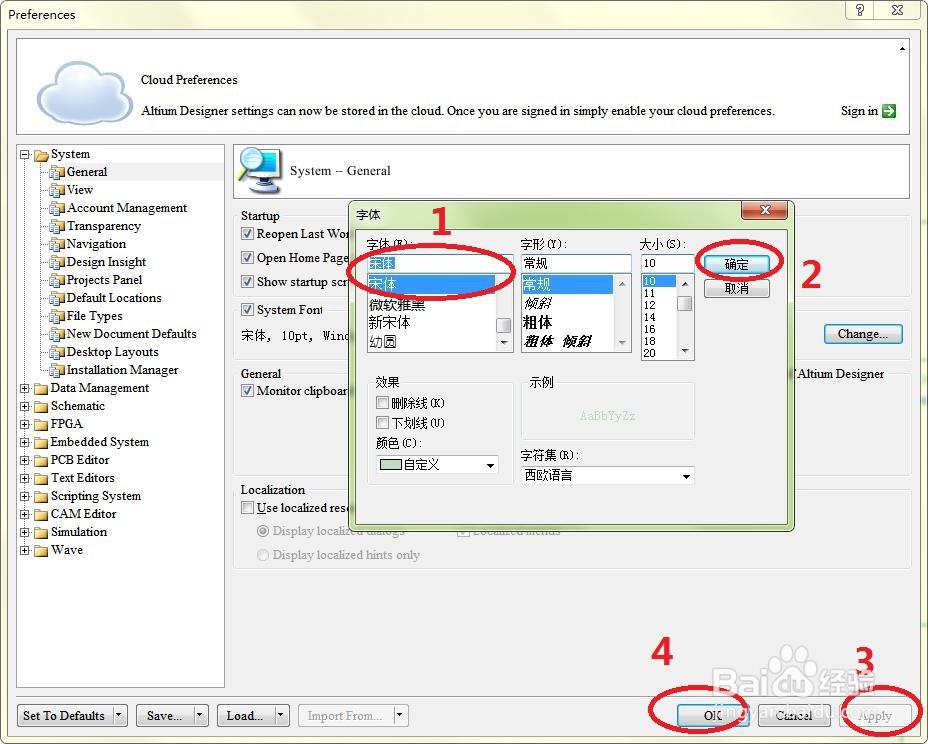Click the Transparency page icon
This screenshot has height=744, width=928.
coord(57,226)
